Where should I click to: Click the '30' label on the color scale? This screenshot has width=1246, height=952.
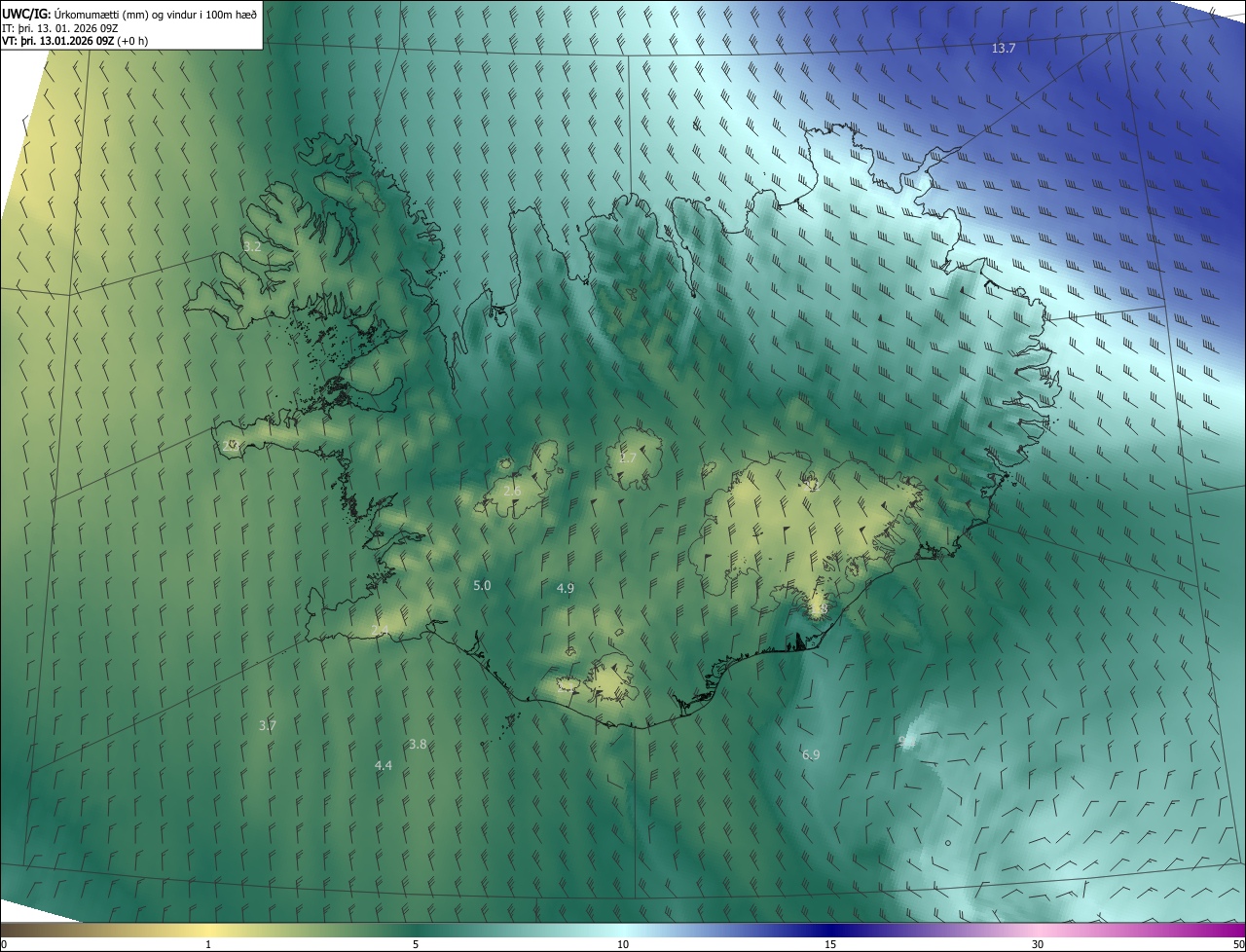point(1038,945)
